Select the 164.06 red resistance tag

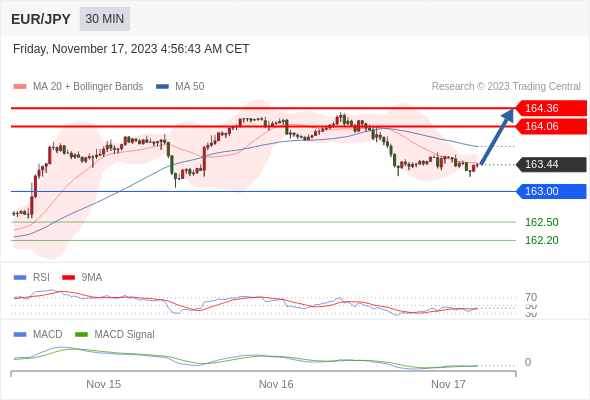tap(551, 126)
